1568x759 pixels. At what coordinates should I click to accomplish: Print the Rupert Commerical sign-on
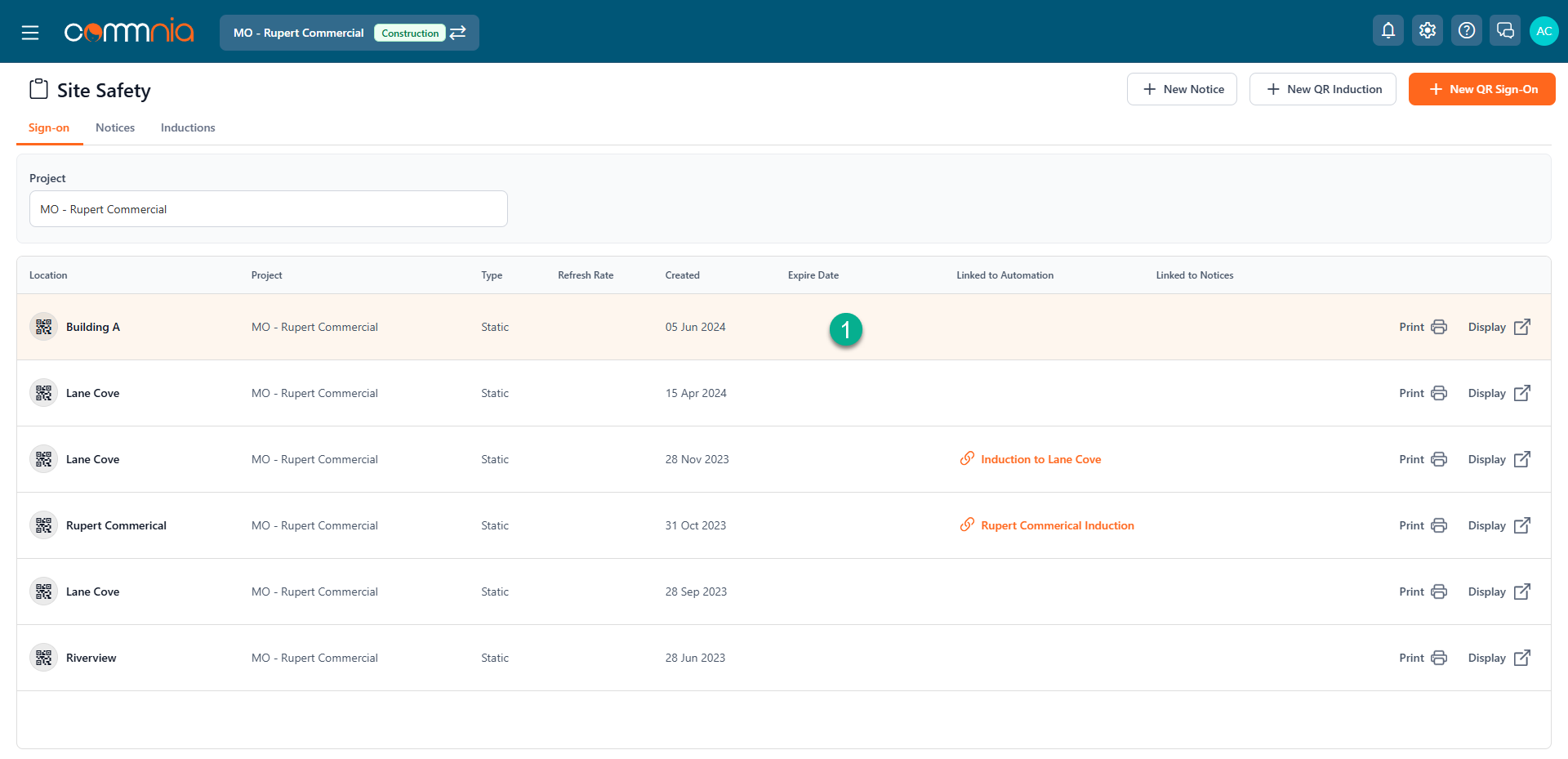coord(1423,525)
